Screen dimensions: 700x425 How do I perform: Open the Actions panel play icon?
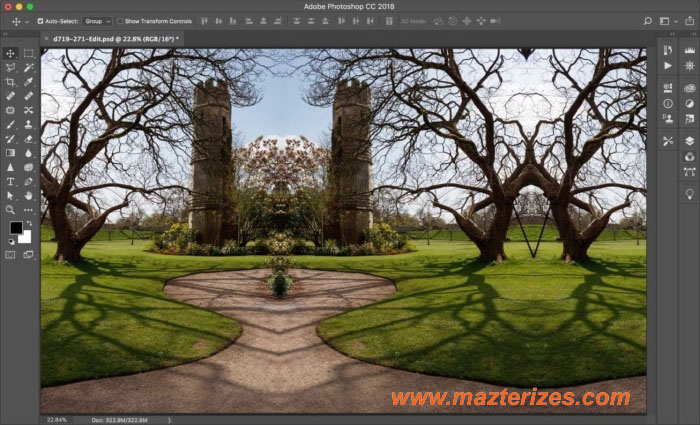[x=668, y=66]
